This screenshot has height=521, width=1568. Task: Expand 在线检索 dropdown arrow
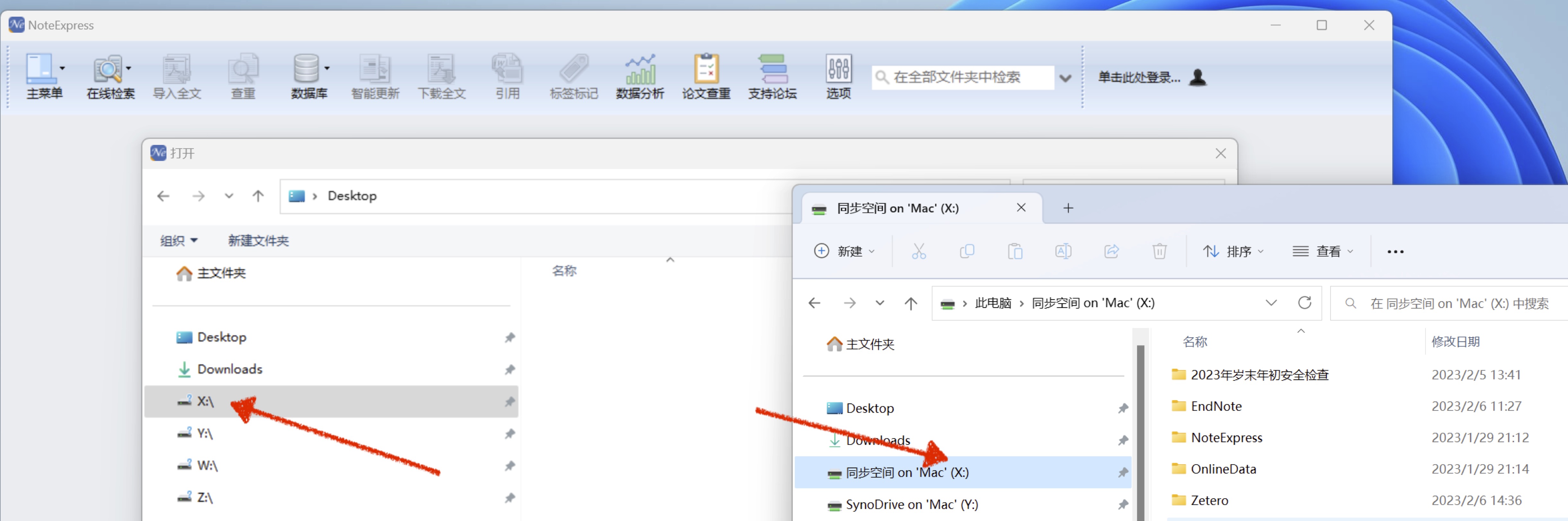click(128, 68)
